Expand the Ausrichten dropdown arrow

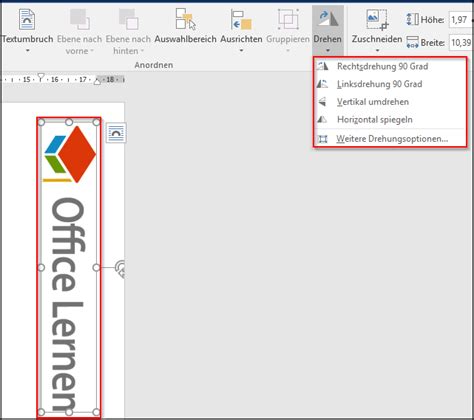click(241, 51)
